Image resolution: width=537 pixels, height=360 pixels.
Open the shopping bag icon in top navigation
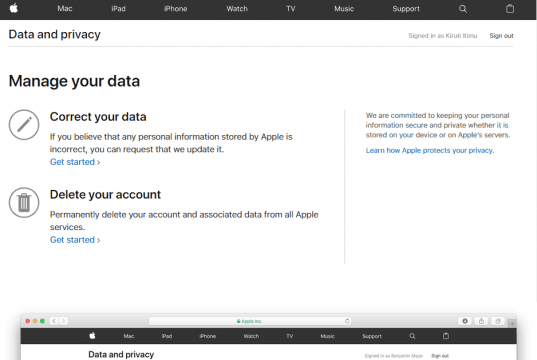(x=510, y=9)
